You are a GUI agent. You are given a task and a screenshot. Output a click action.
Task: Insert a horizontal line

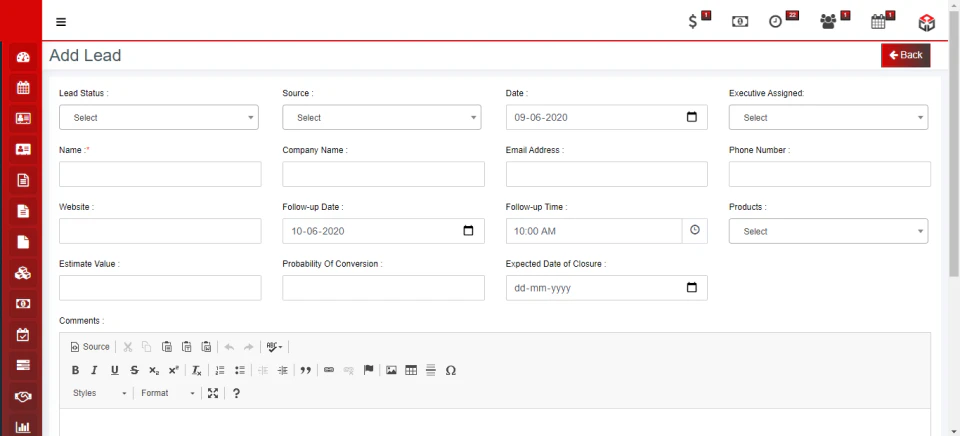[431, 370]
